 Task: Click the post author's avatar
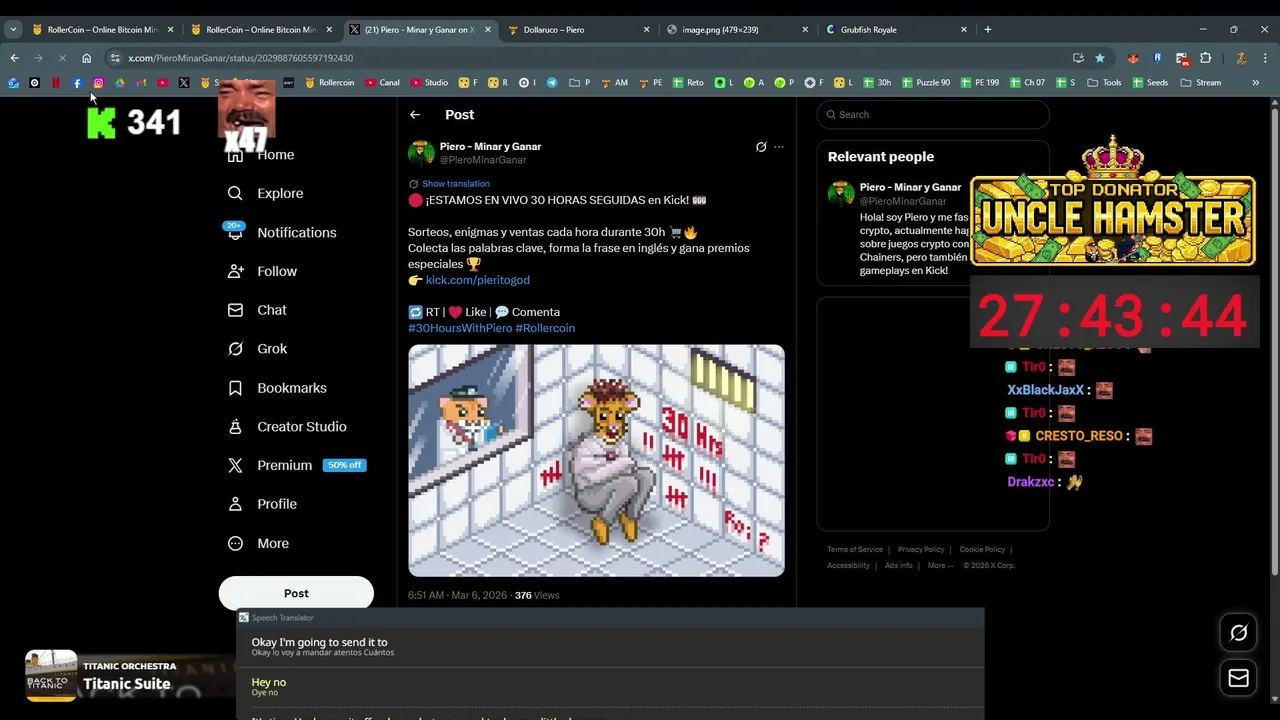pyautogui.click(x=421, y=153)
